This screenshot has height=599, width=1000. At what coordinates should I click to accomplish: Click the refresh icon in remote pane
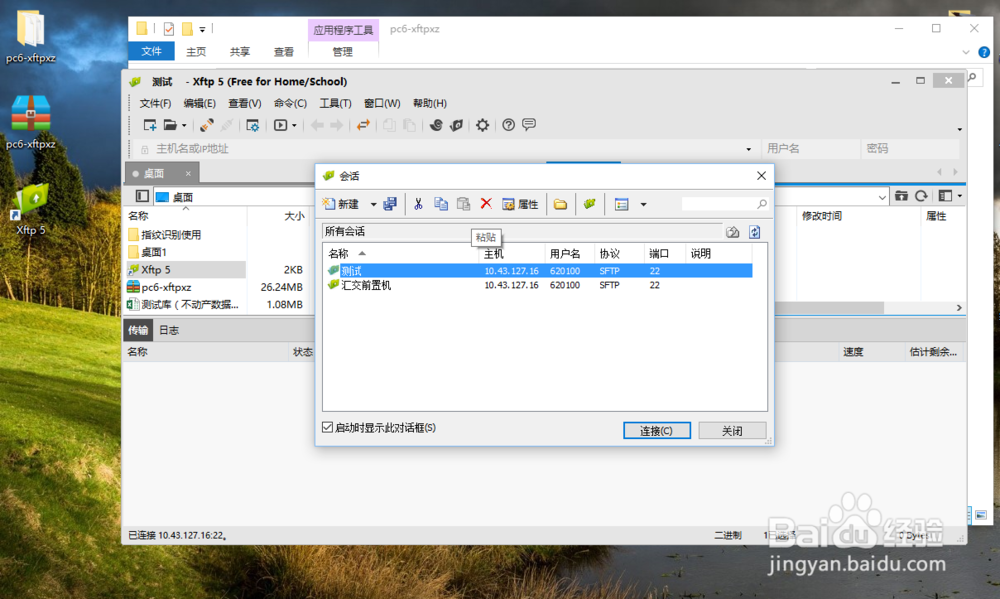click(x=922, y=196)
